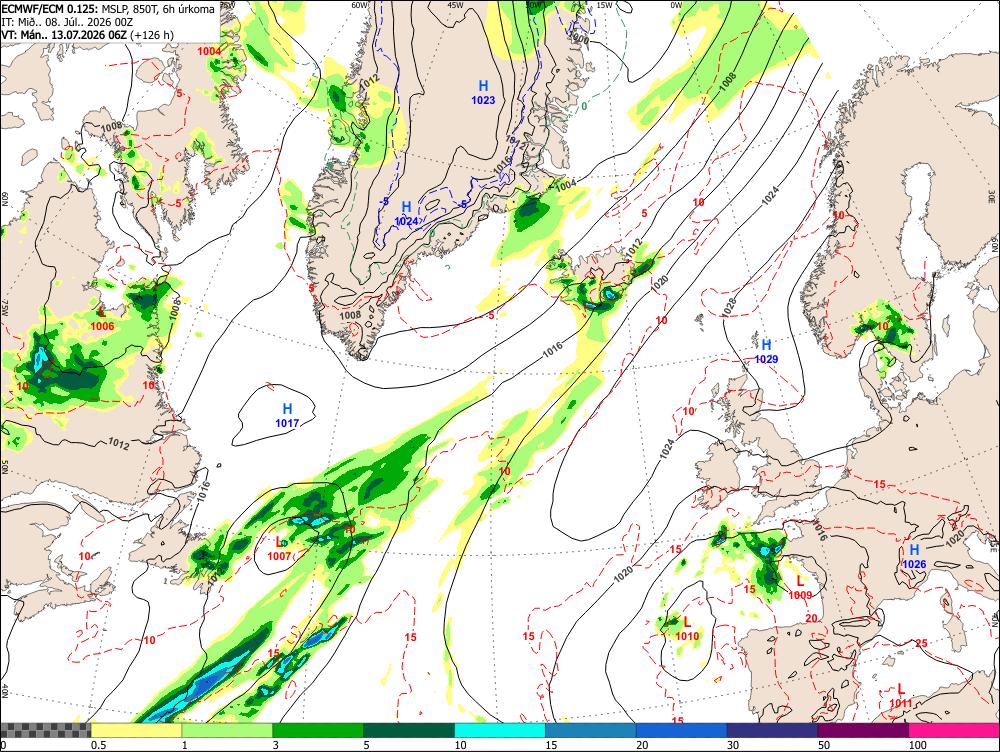Click the '1028' isobar label
Screen dimensions: 1000x752
coord(730,306)
